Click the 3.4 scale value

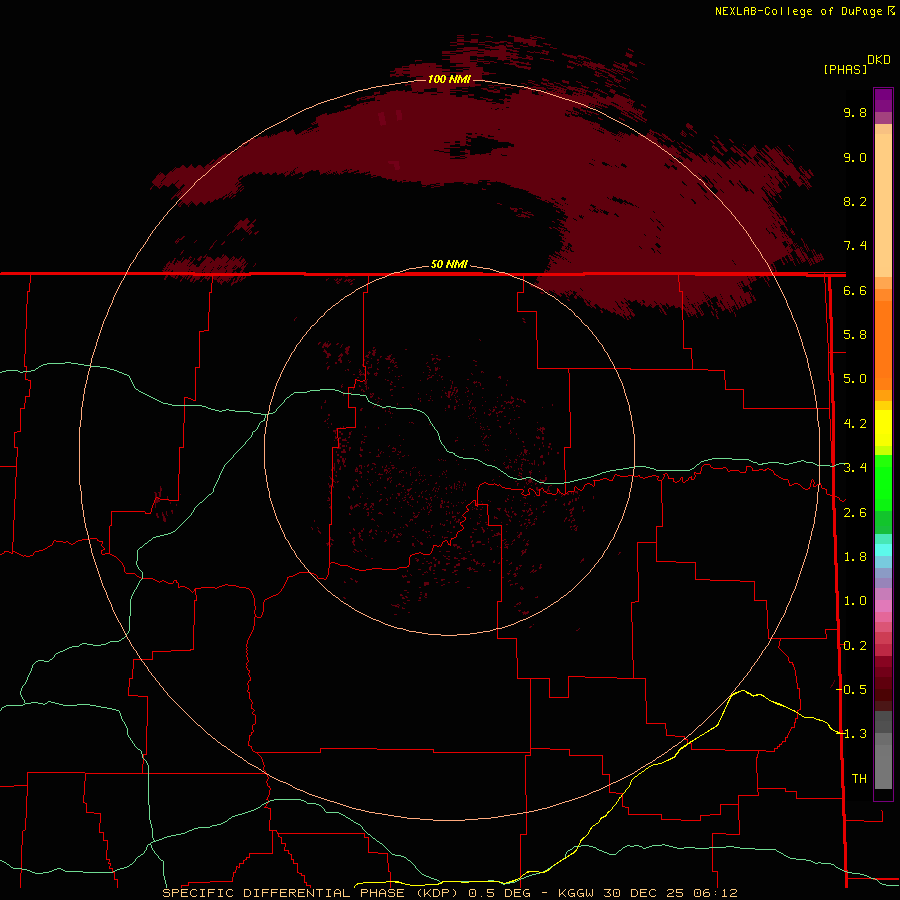coord(855,468)
